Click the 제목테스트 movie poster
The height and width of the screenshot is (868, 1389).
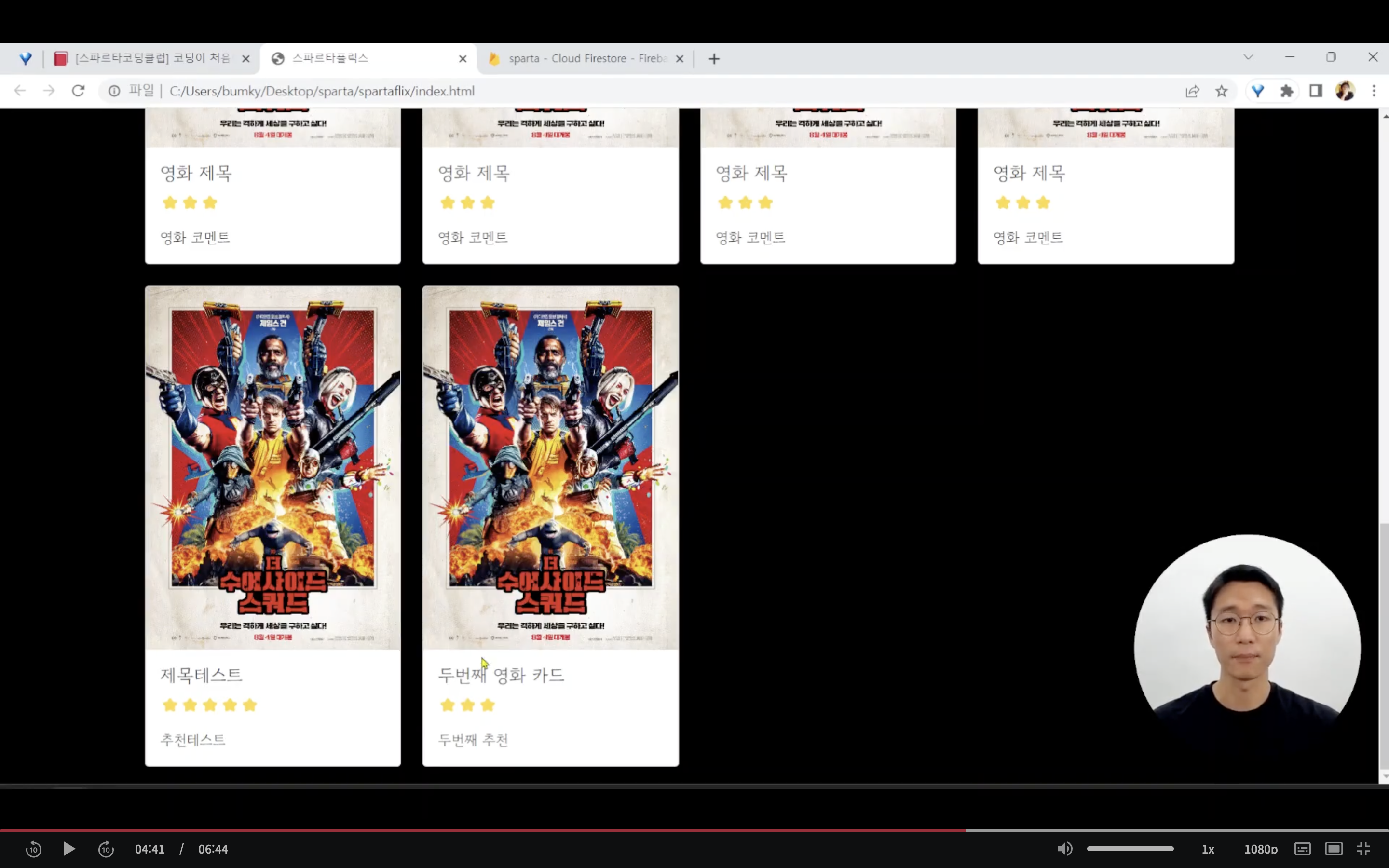(x=272, y=468)
